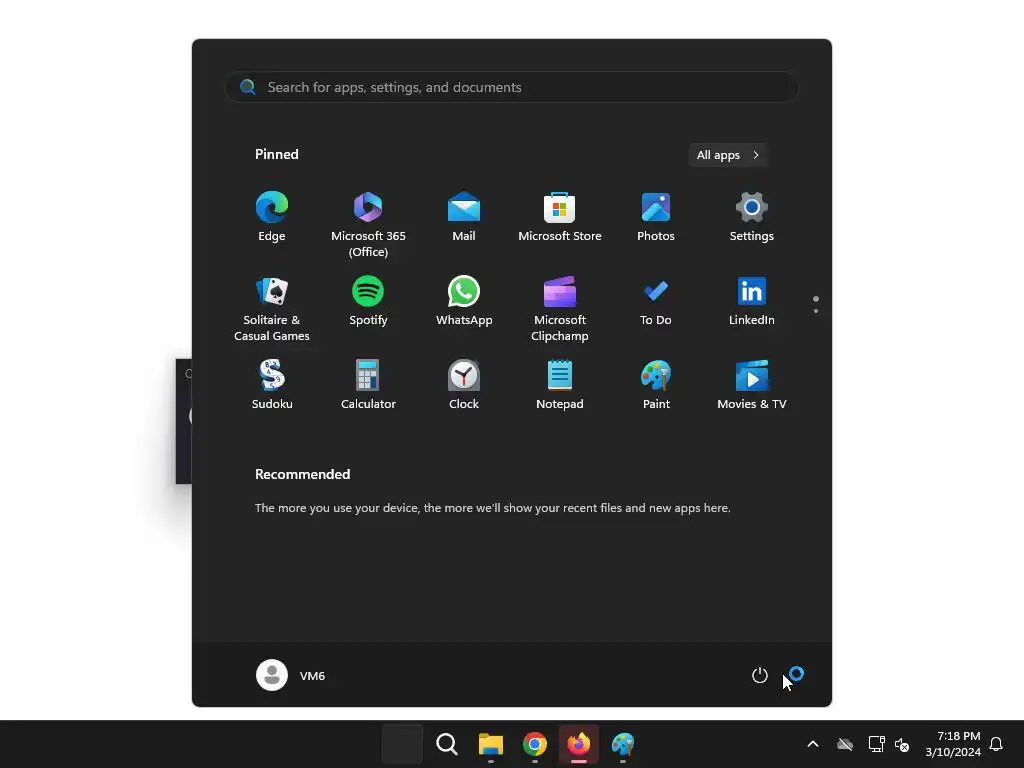Screen dimensions: 1024x768
Task: Launch Microsoft 365 (Office)
Action: pos(368,224)
